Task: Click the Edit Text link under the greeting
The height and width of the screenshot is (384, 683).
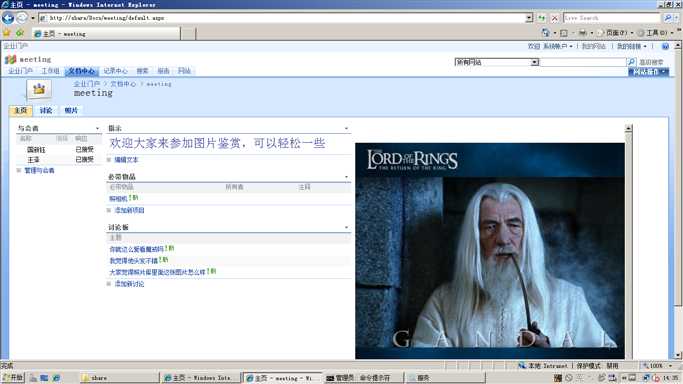Action: [x=126, y=160]
